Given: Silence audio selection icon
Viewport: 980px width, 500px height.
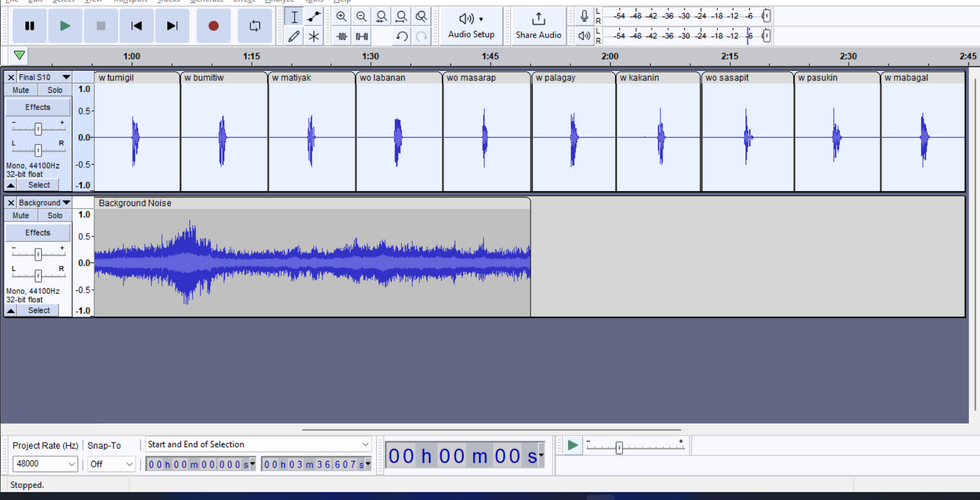Looking at the screenshot, I should (x=361, y=37).
